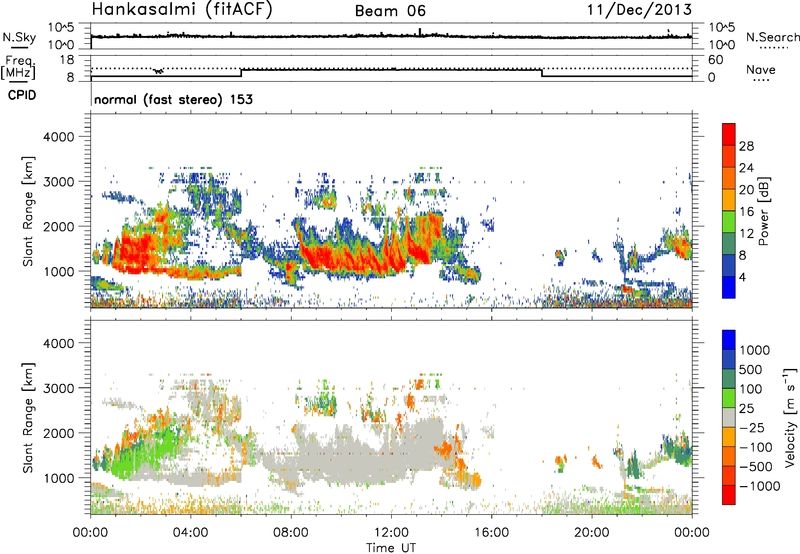Select the 100 label on velocity colorbar

pyautogui.click(x=753, y=389)
